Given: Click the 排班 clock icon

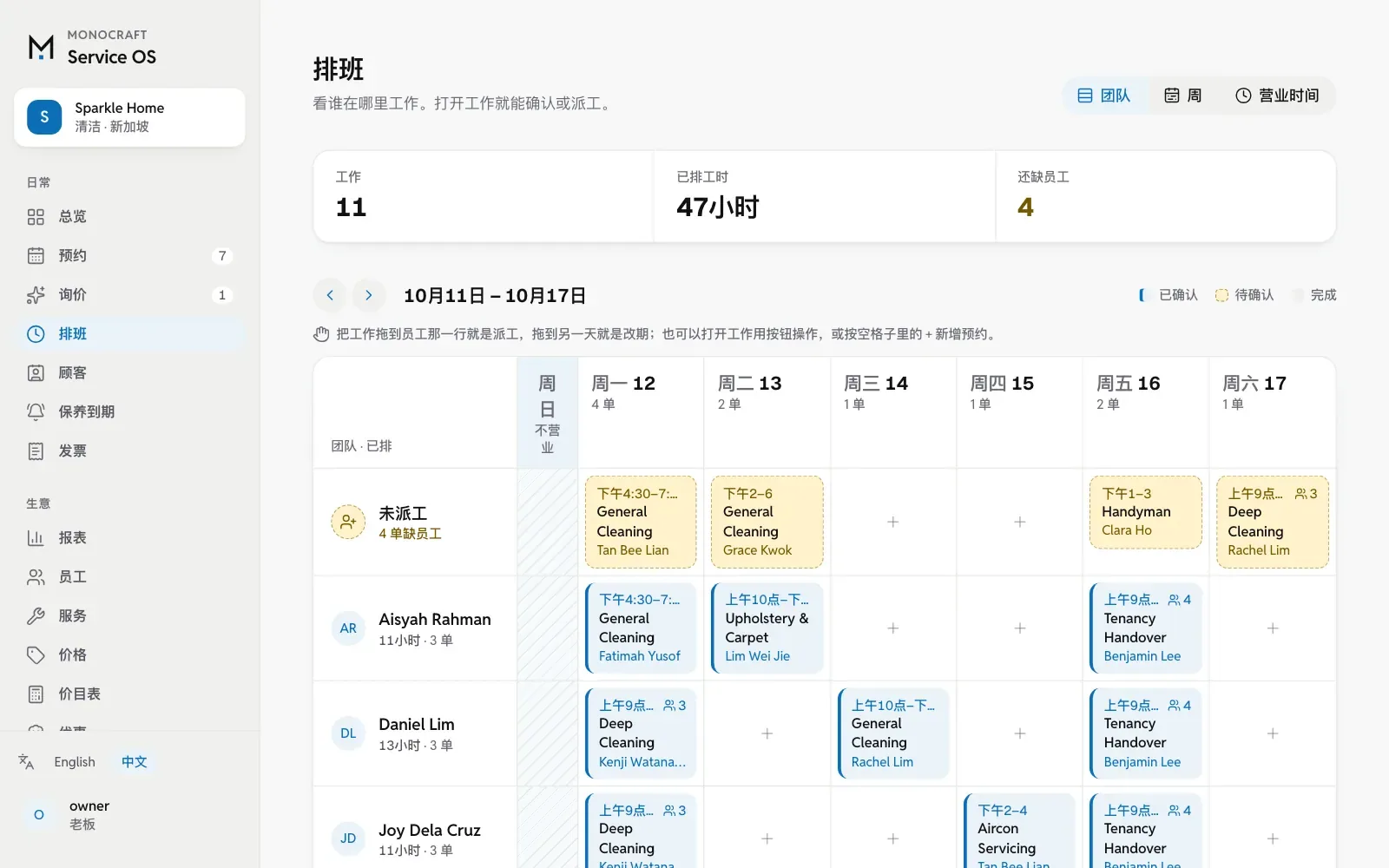Looking at the screenshot, I should 36,334.
